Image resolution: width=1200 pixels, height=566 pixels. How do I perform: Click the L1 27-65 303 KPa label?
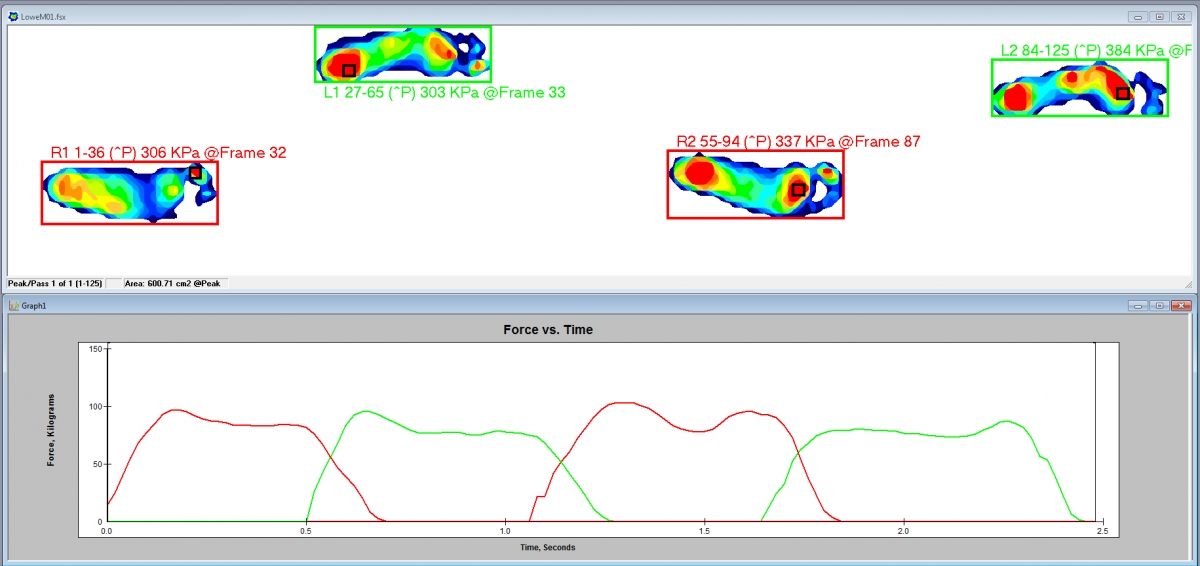(x=444, y=92)
